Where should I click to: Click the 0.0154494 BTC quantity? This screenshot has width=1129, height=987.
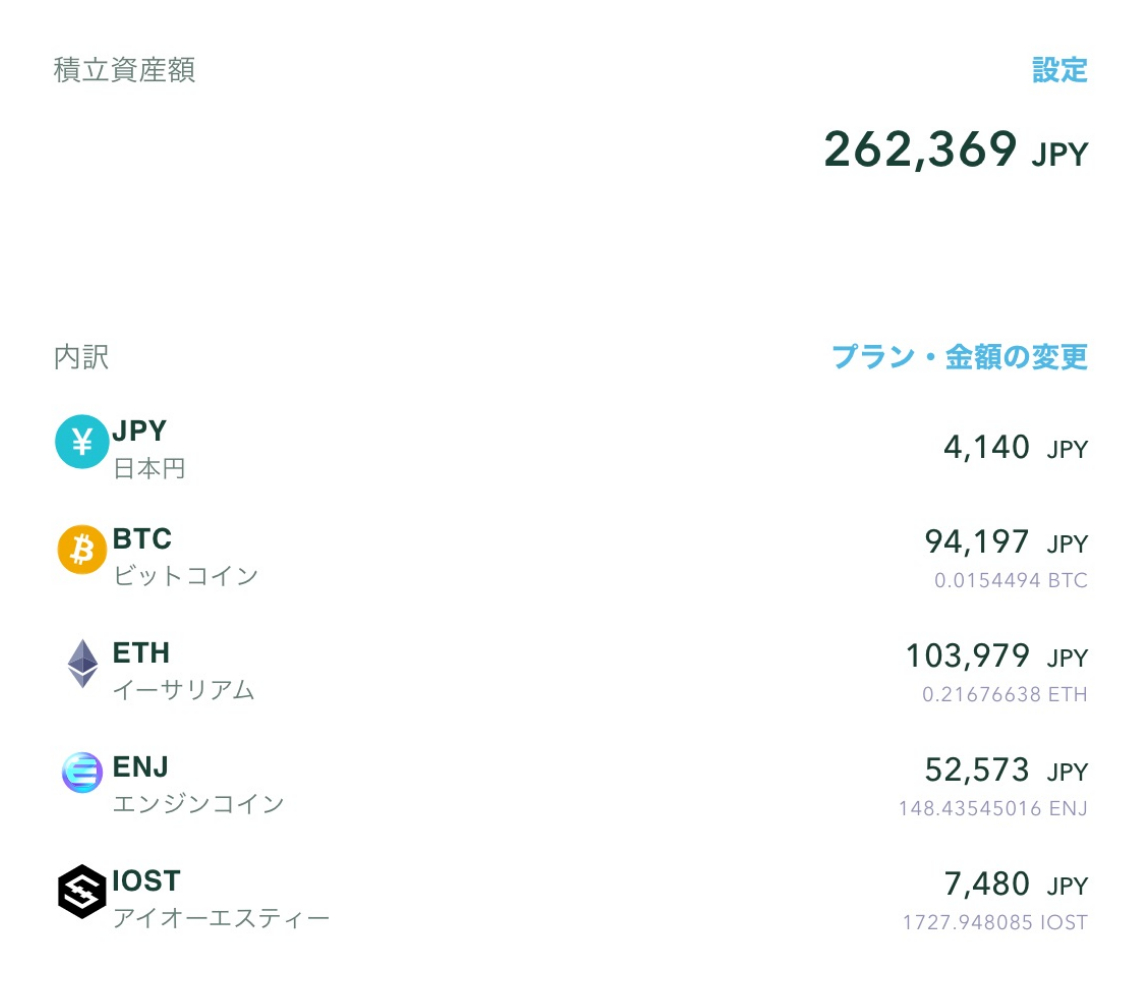[1010, 581]
